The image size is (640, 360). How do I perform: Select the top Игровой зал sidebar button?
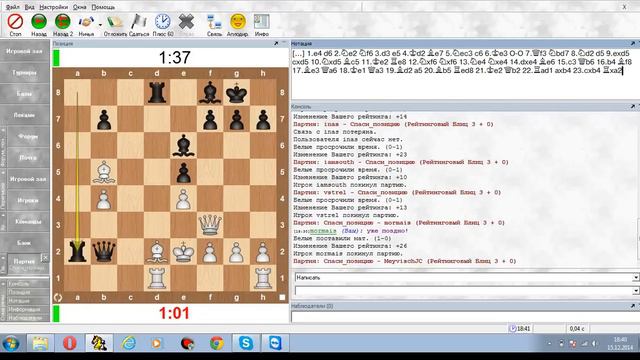tap(24, 51)
